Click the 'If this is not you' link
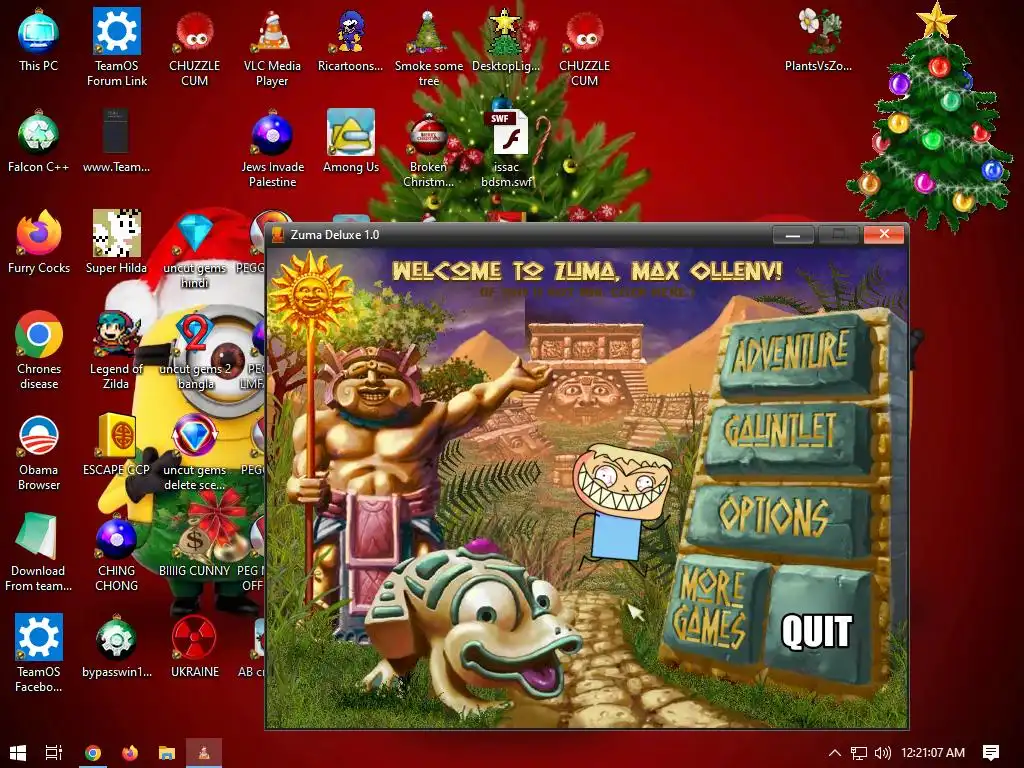Viewport: 1024px width, 768px height. [x=586, y=293]
